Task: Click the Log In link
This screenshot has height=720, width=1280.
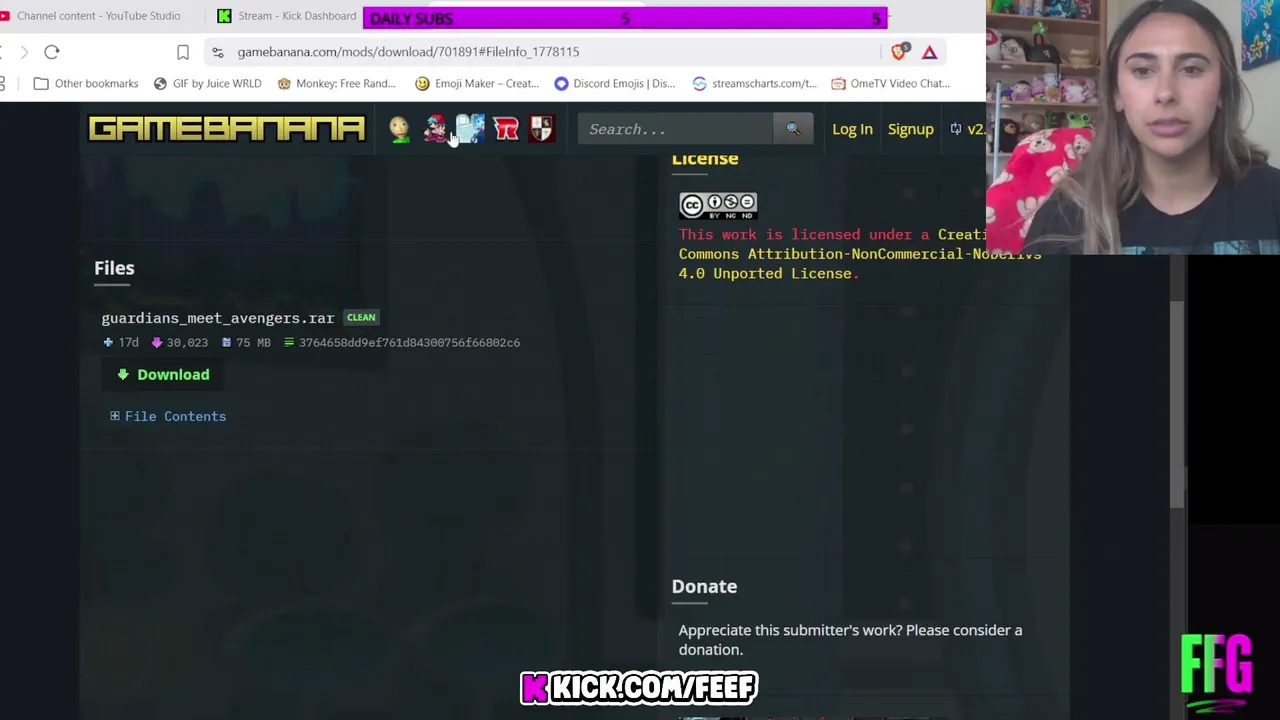Action: (x=852, y=129)
